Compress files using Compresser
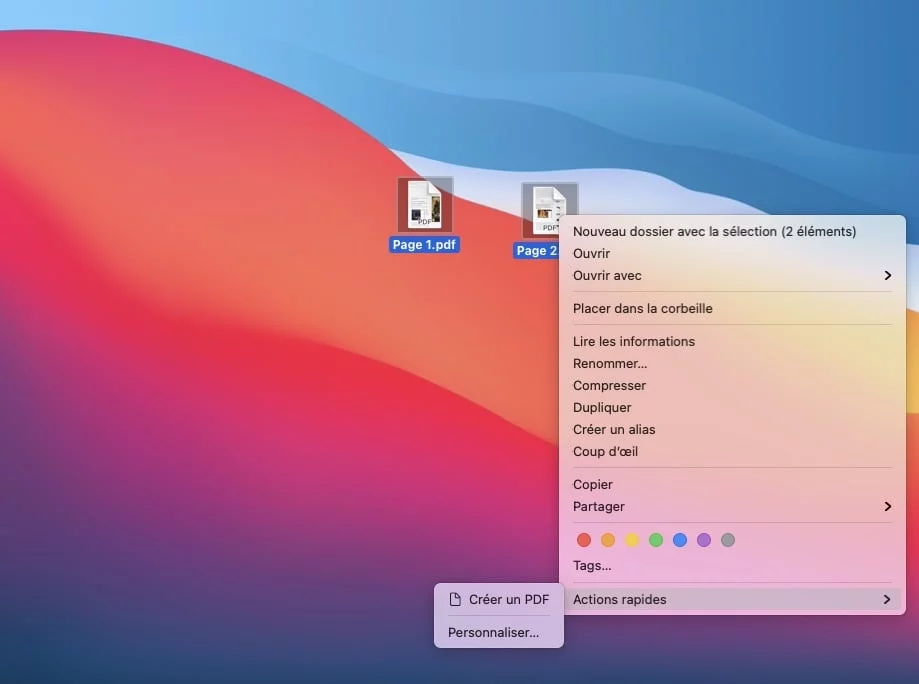The width and height of the screenshot is (919, 684). coord(609,385)
